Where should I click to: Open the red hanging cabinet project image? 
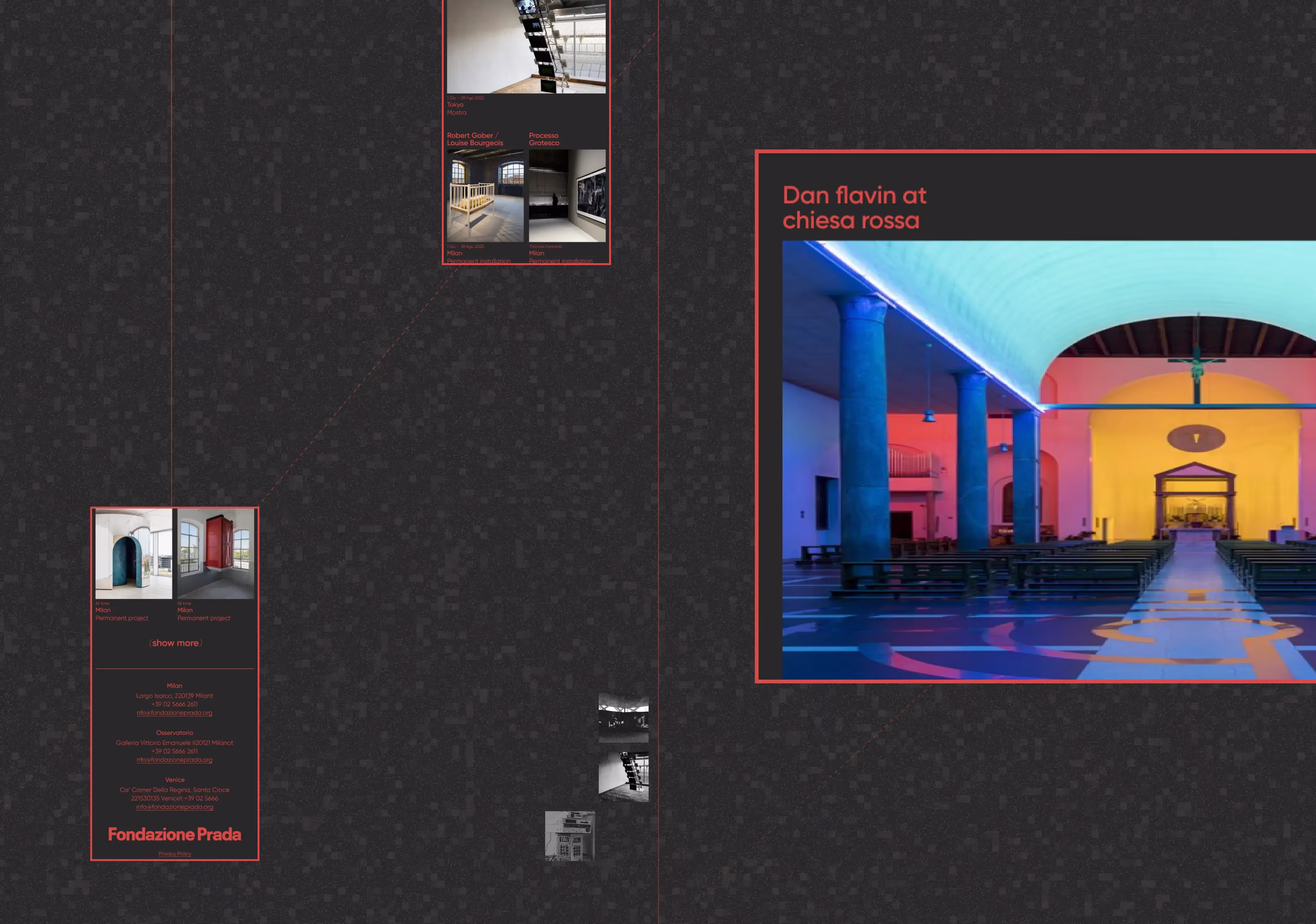pos(216,554)
